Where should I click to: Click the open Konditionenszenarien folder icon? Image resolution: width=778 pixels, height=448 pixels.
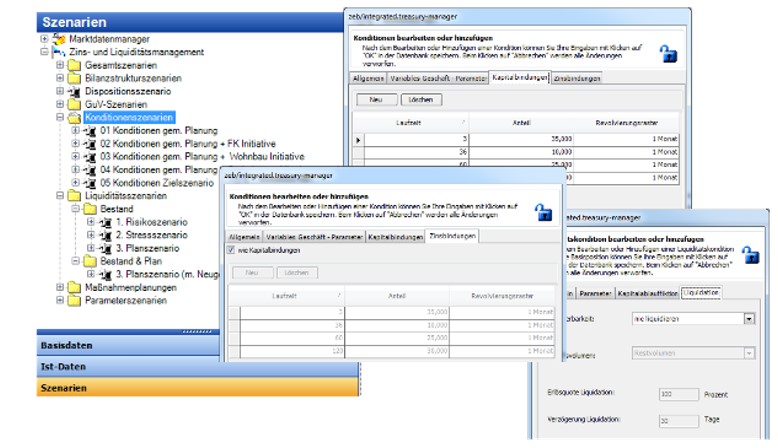(x=74, y=118)
